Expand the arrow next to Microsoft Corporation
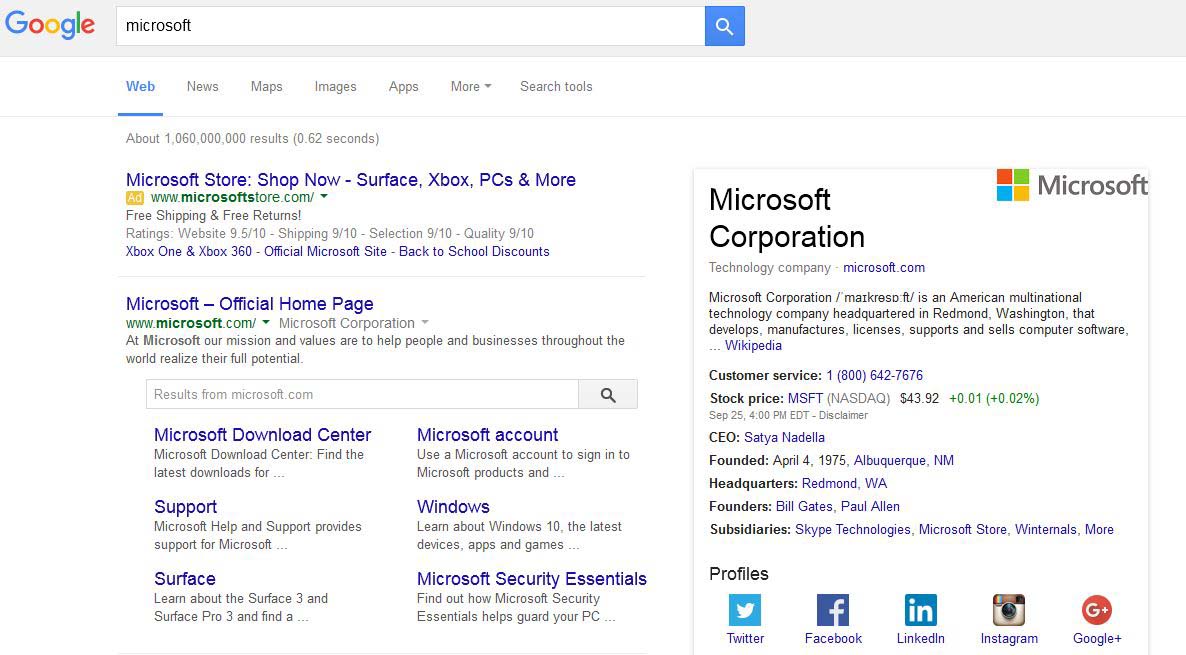Screen dimensions: 1186x655 point(425,323)
